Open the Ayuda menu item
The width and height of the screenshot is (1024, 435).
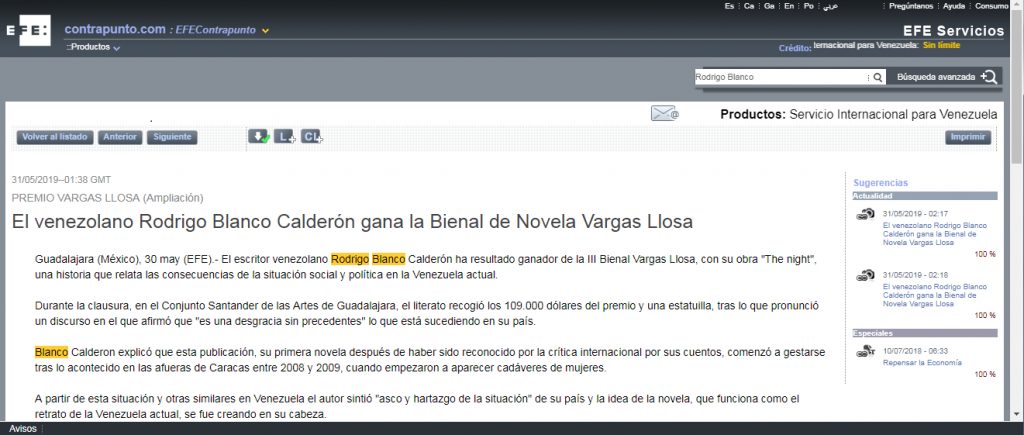tap(954, 6)
